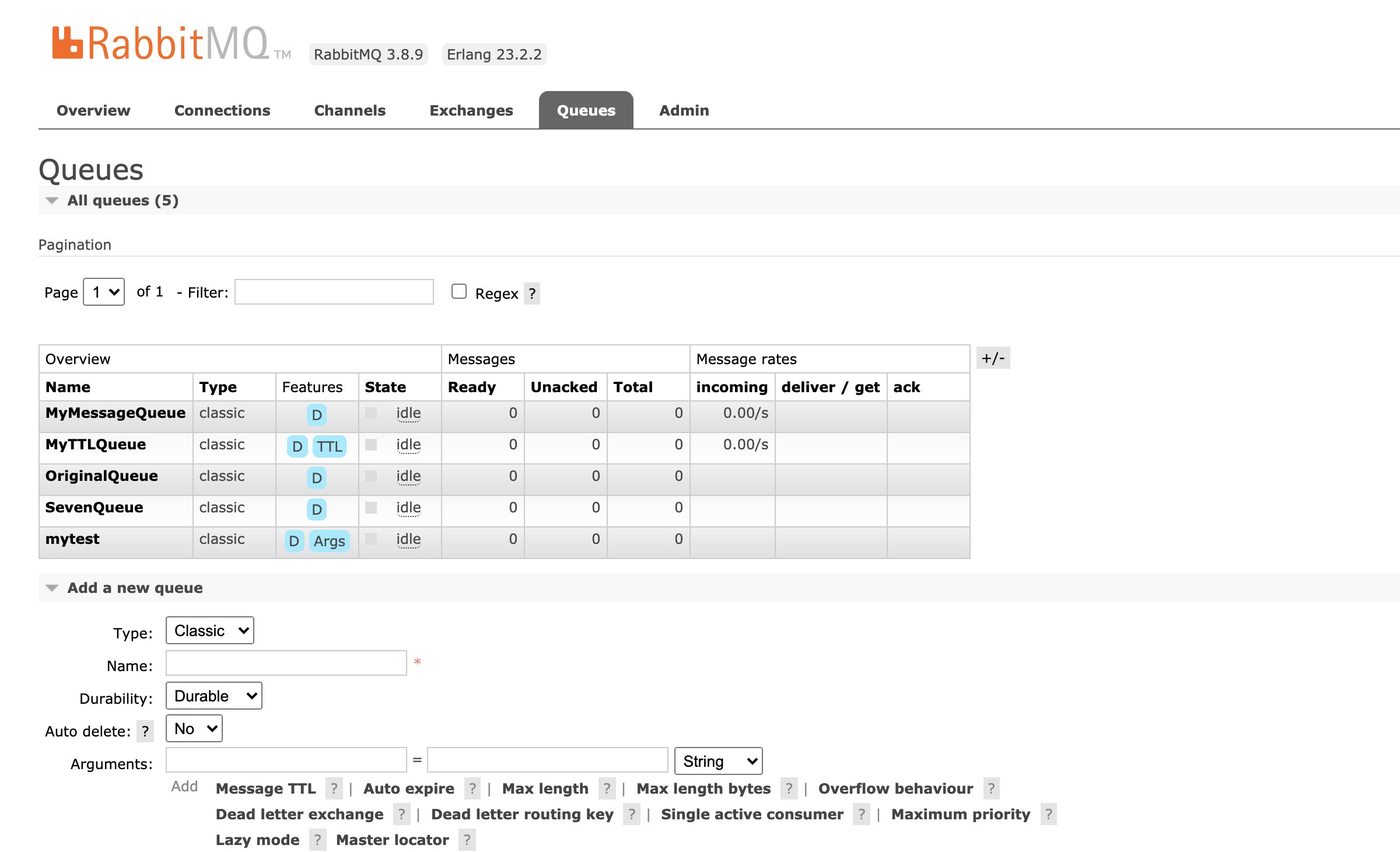This screenshot has width=1400, height=852.
Task: Click the queue Filter input field
Action: coord(334,292)
